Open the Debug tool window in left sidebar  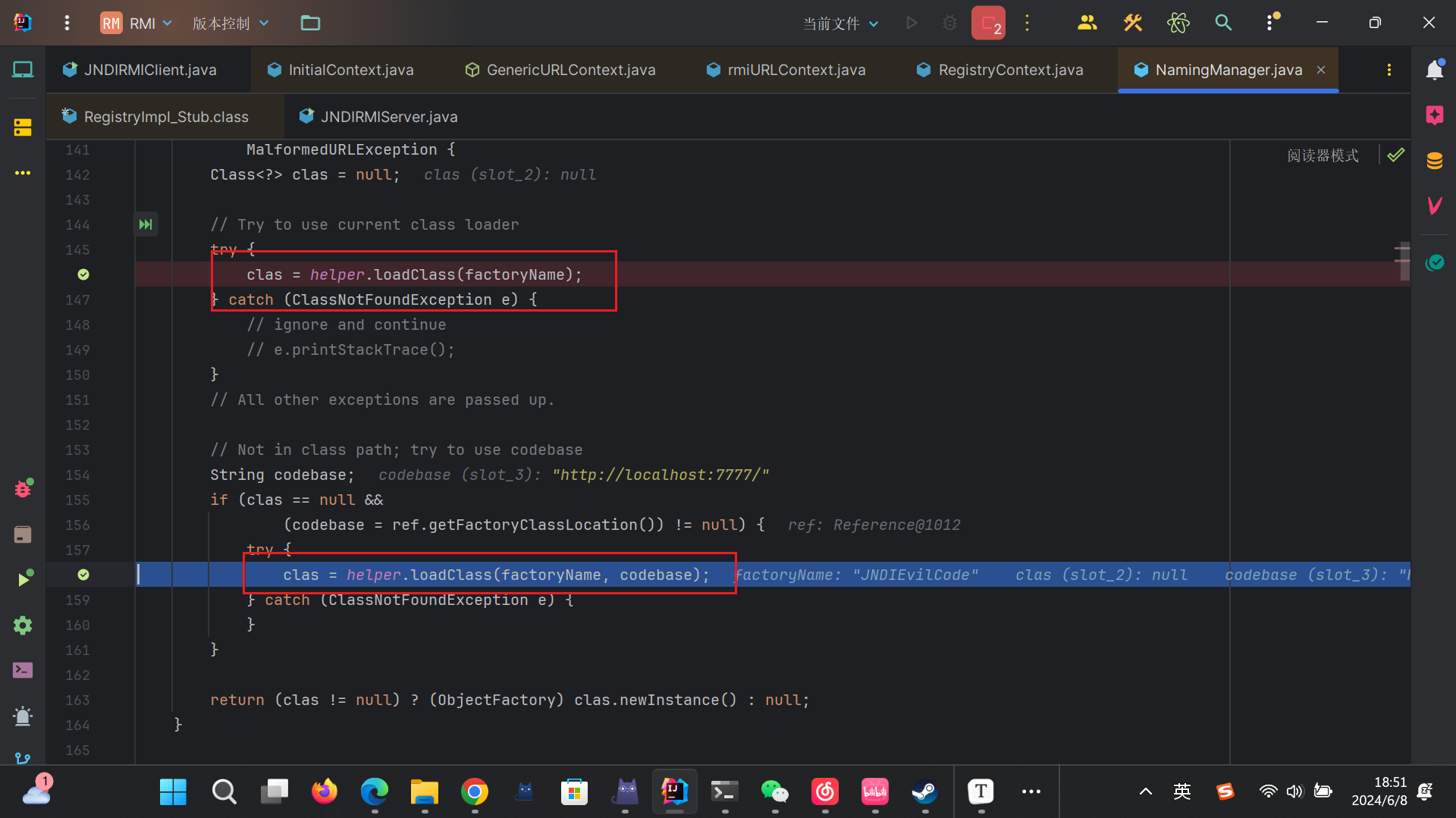[x=23, y=488]
